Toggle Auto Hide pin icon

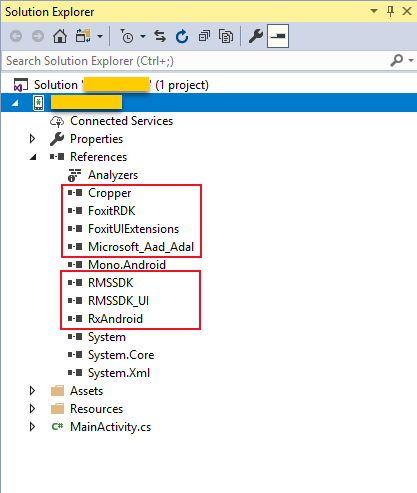click(x=390, y=11)
